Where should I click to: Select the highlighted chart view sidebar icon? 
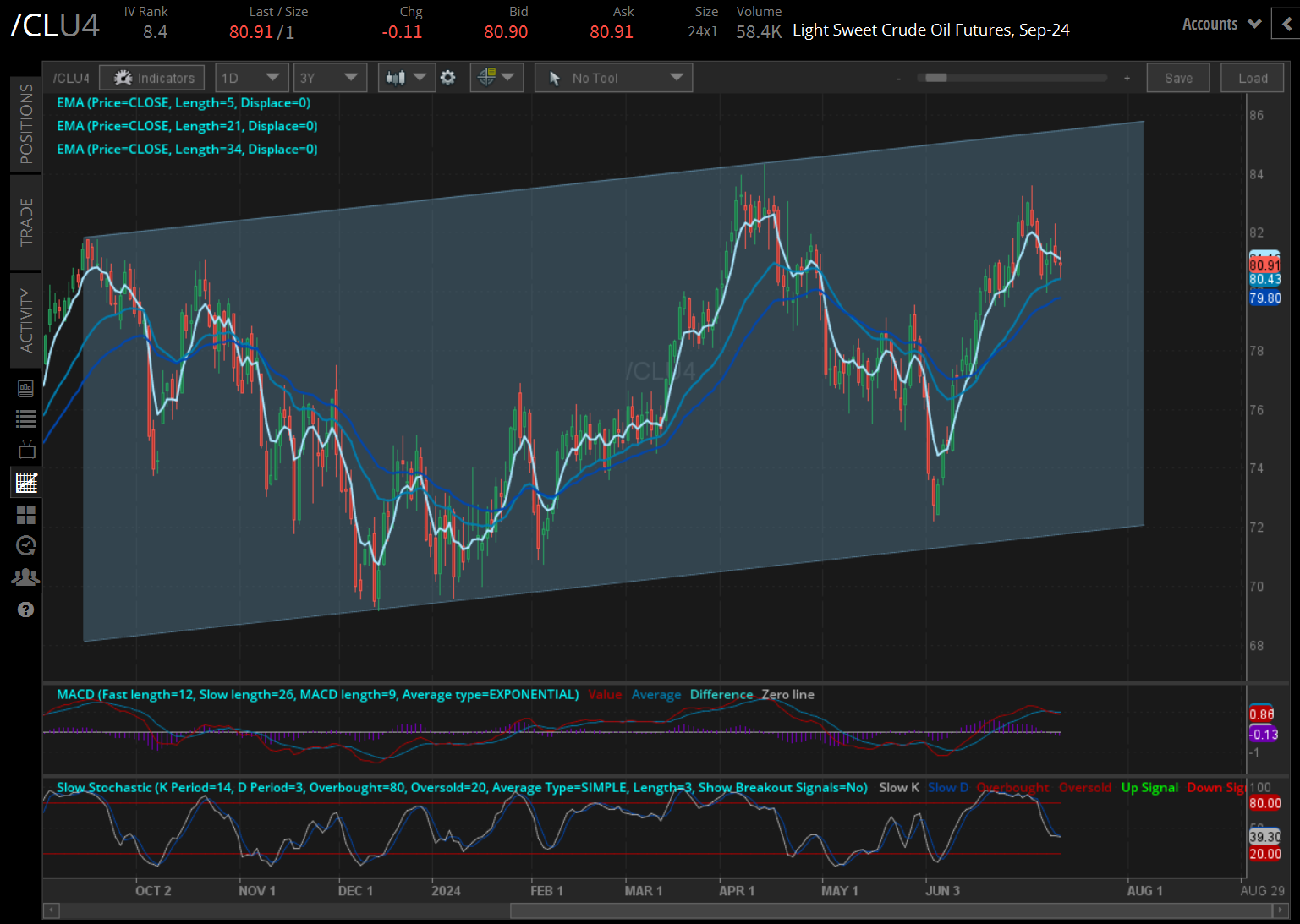26,483
